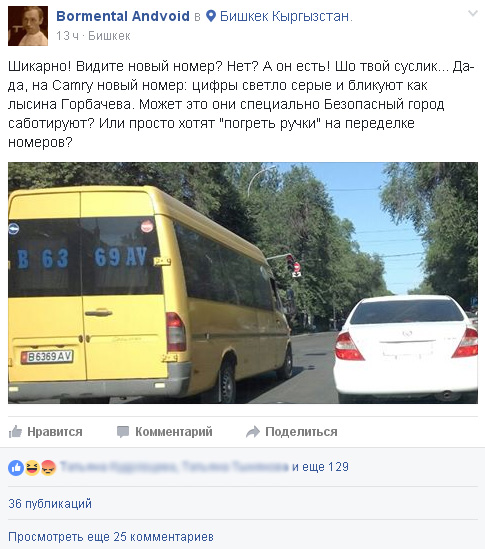This screenshot has height=549, width=485.
Task: Expand the post options chevron dropdown
Action: [473, 13]
